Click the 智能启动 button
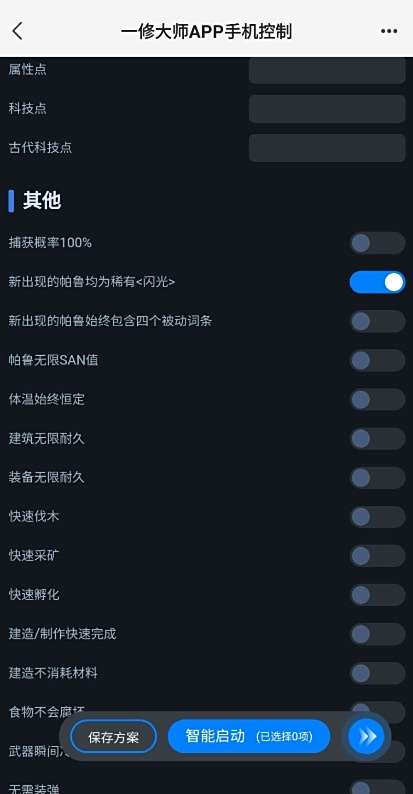413x794 pixels. pos(249,736)
